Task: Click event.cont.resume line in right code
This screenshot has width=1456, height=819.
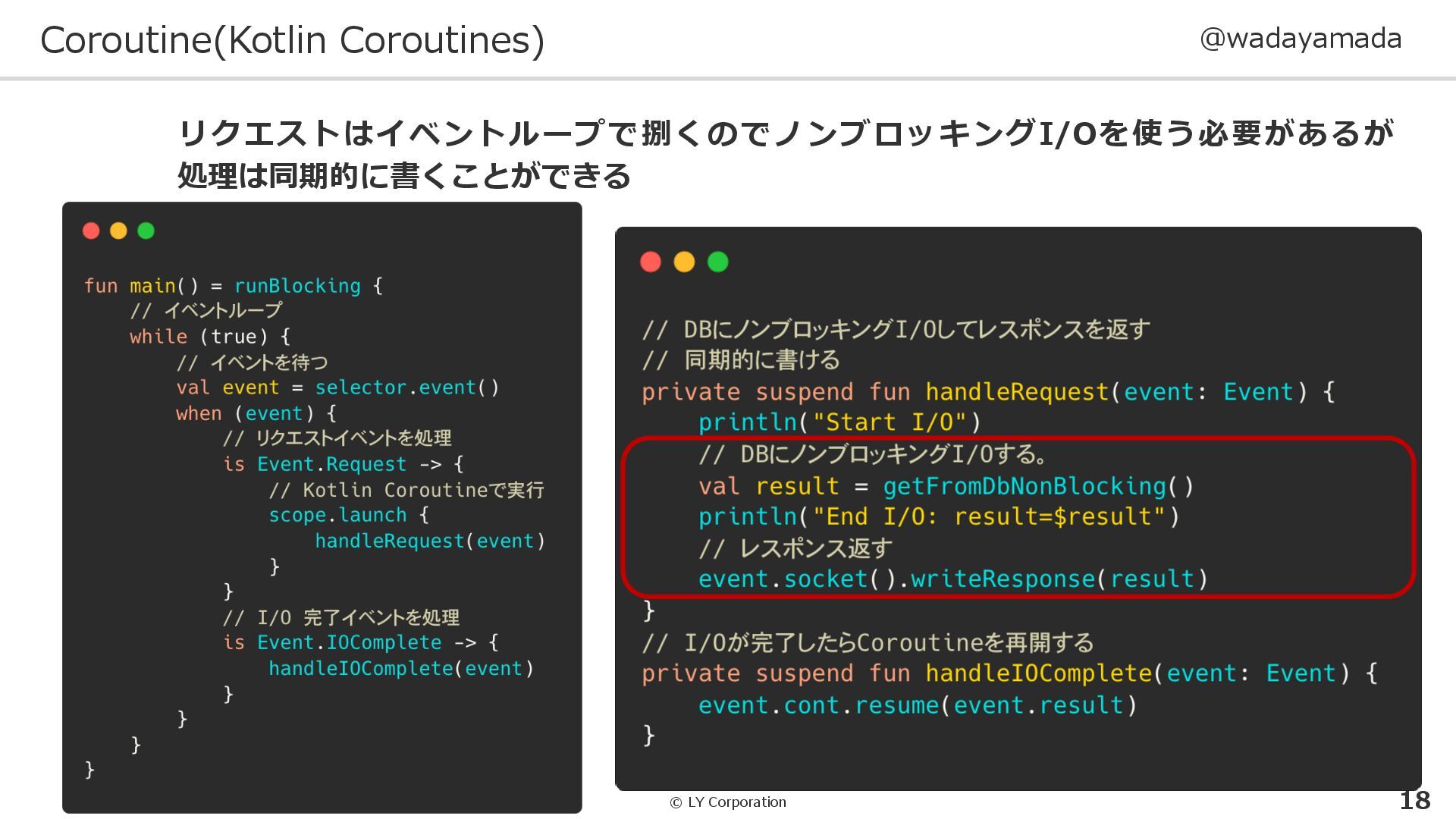Action: point(917,705)
